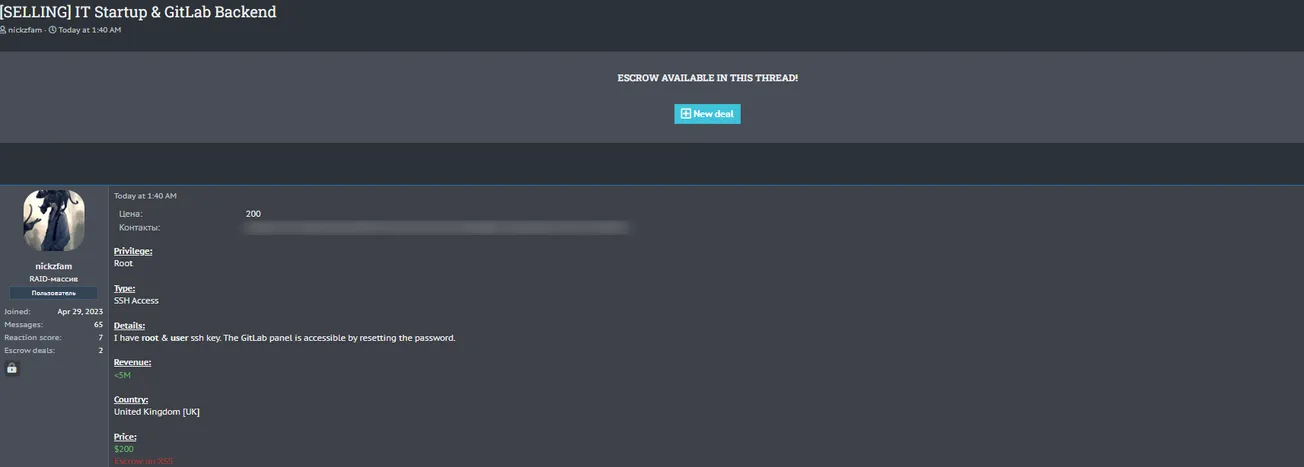Image resolution: width=1304 pixels, height=467 pixels.
Task: Click the Escrow deals count 2
Action: pyautogui.click(x=100, y=351)
